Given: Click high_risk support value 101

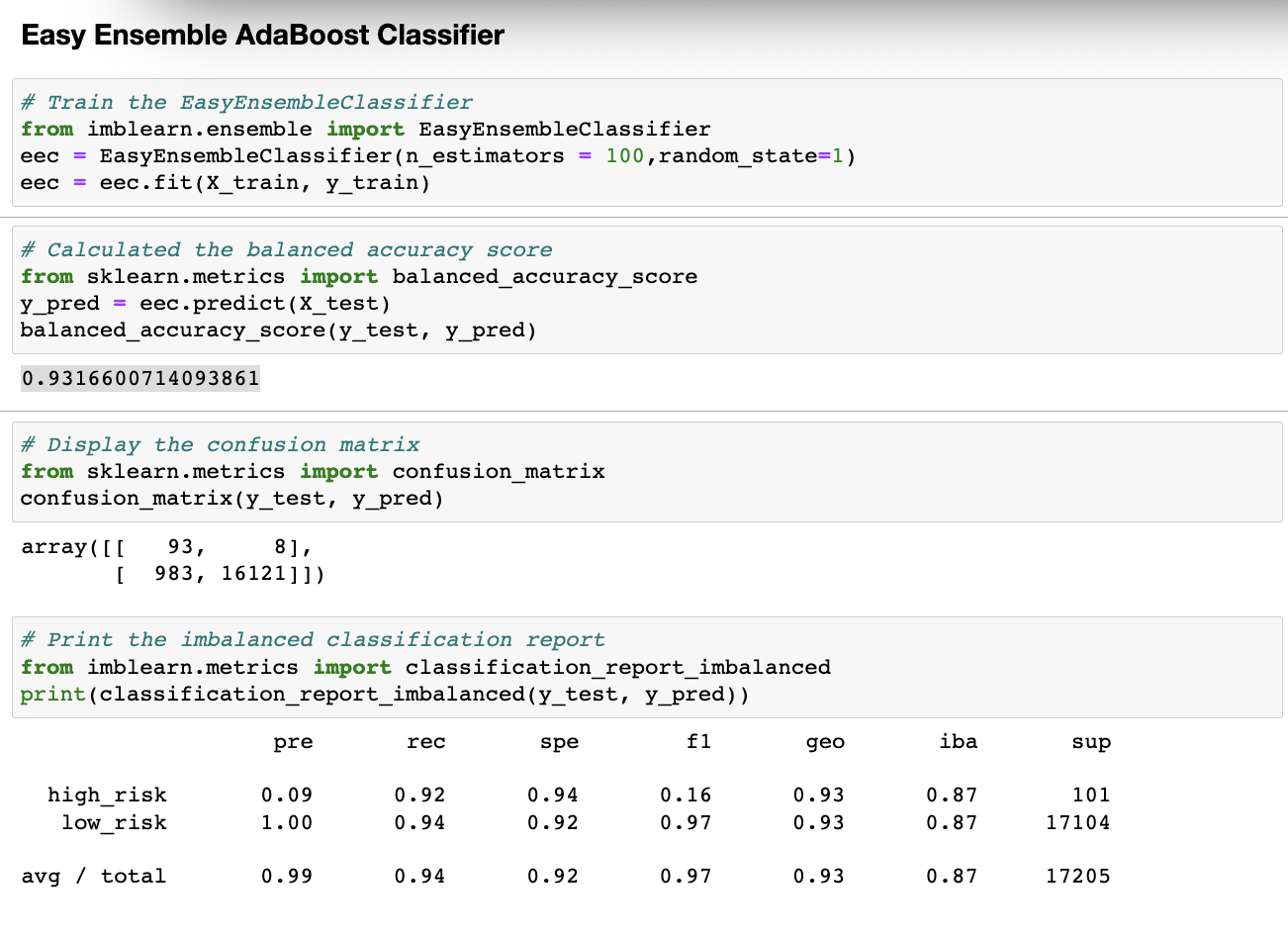Looking at the screenshot, I should click(x=1091, y=796).
